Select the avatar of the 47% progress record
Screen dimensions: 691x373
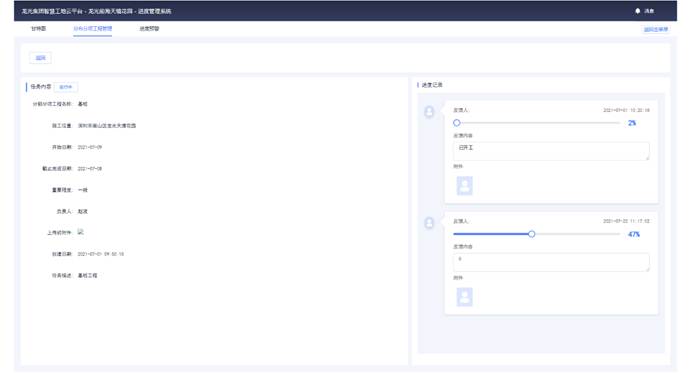(x=429, y=223)
